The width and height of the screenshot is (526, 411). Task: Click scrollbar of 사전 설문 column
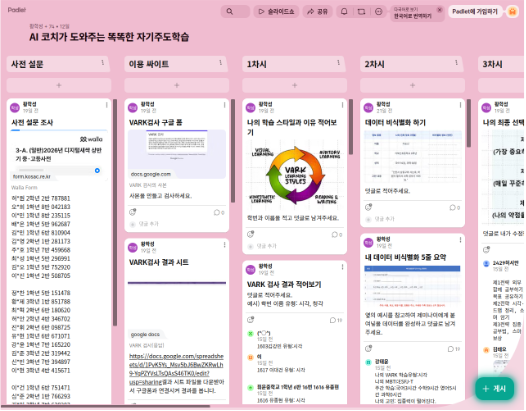tap(115, 212)
